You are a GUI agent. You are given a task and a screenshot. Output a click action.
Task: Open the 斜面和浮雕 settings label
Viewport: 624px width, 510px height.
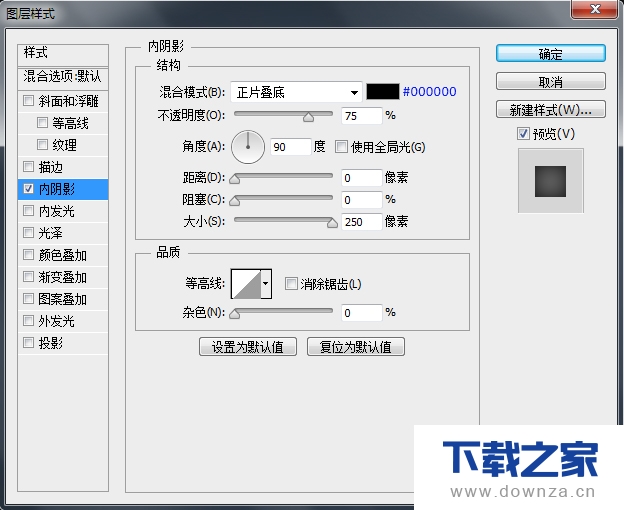coord(68,101)
